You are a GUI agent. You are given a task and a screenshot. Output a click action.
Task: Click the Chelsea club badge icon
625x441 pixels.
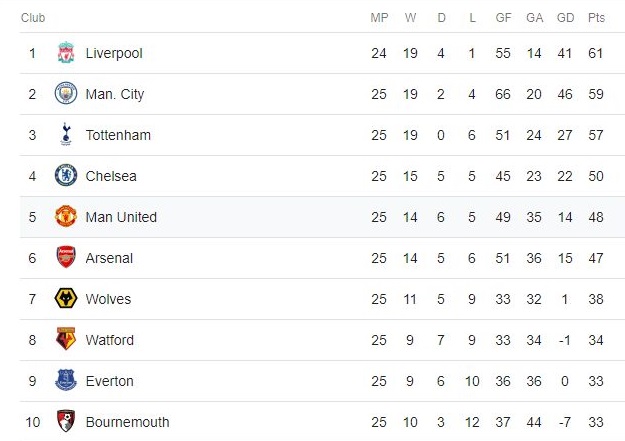coord(66,176)
